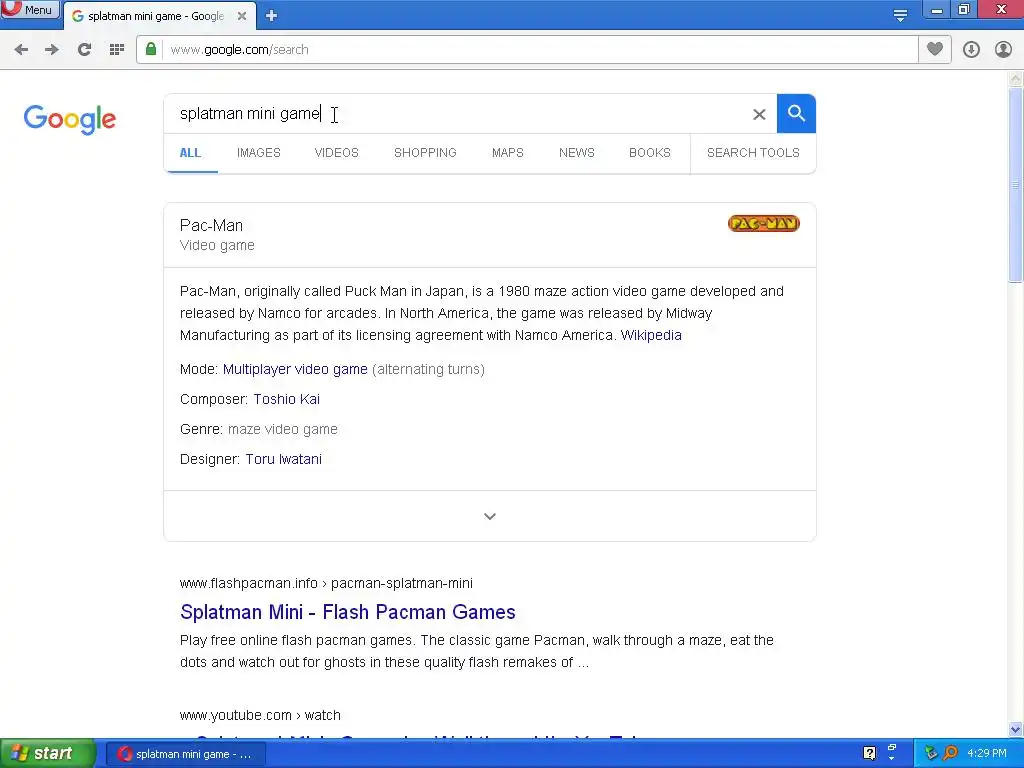Open Splatman Mini - Flash Pacman Games result

pyautogui.click(x=347, y=612)
